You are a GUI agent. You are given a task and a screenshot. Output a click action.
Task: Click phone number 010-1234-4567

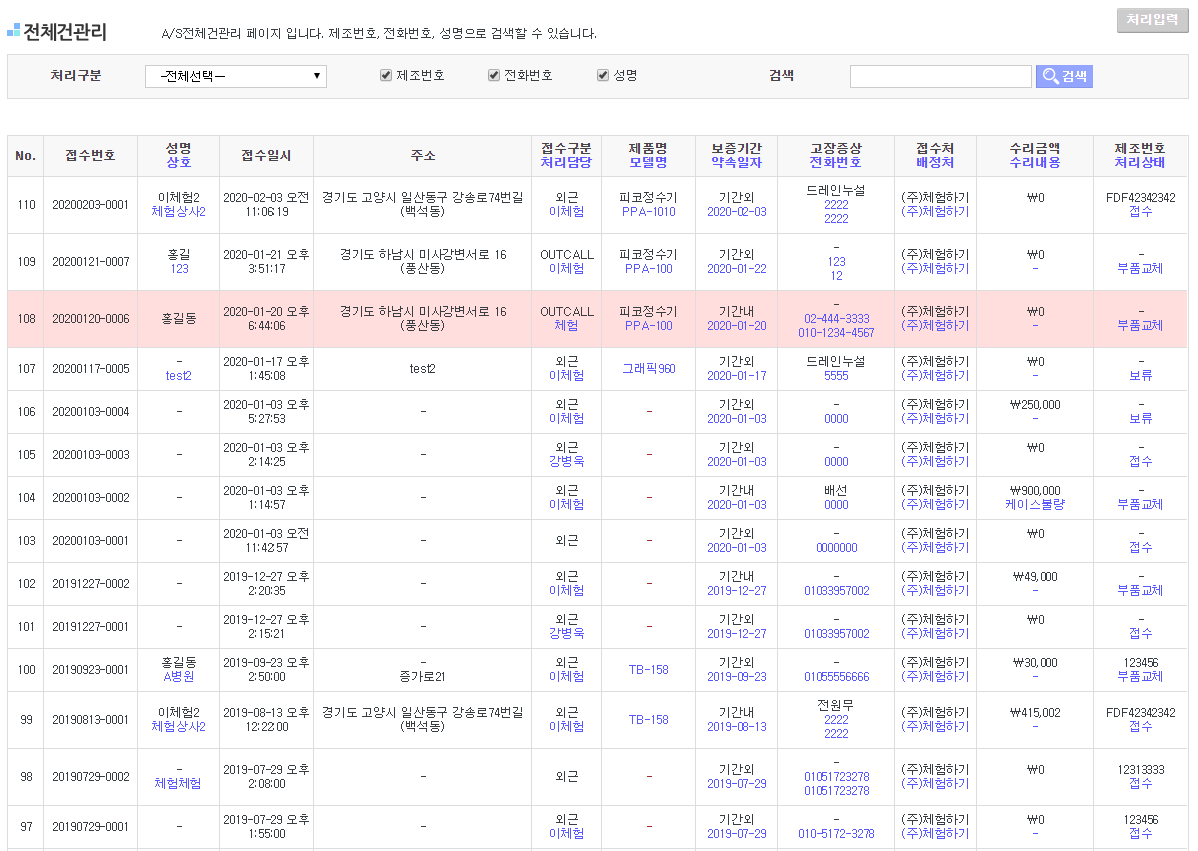pos(836,333)
